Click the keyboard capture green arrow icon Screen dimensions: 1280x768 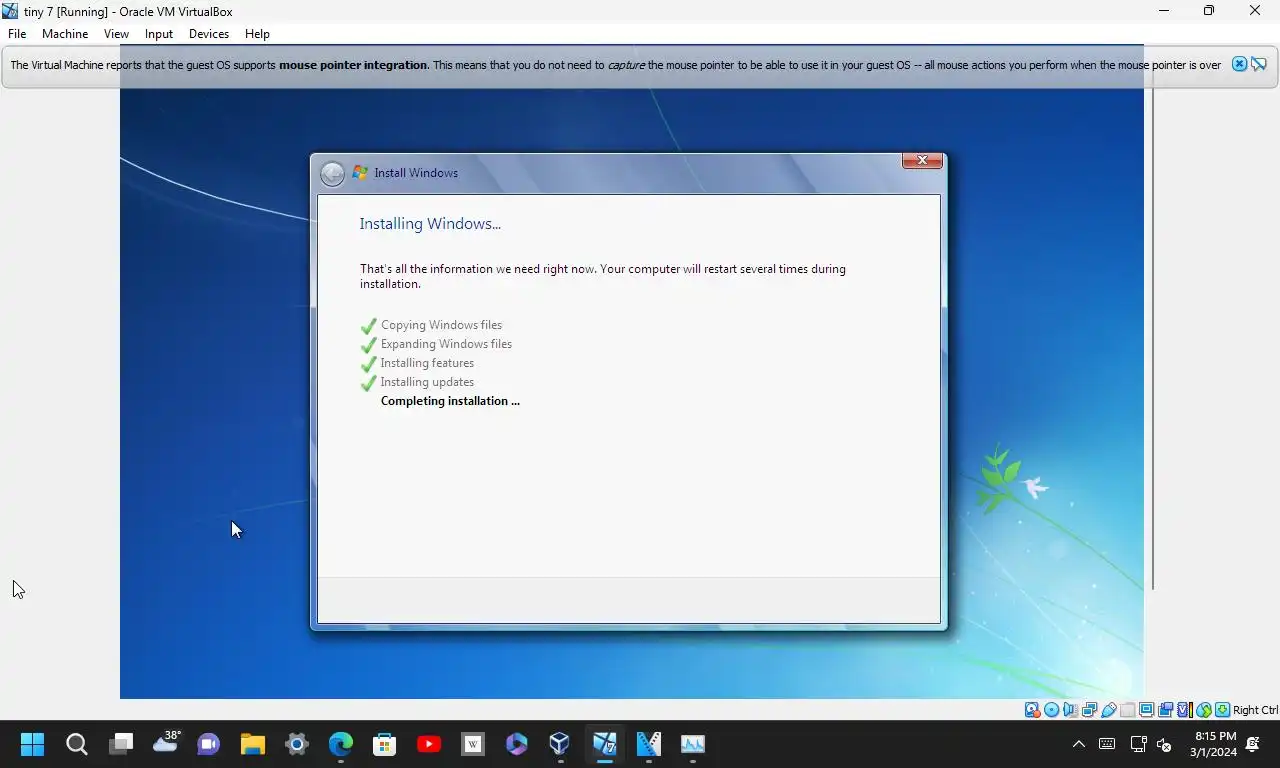point(1222,710)
